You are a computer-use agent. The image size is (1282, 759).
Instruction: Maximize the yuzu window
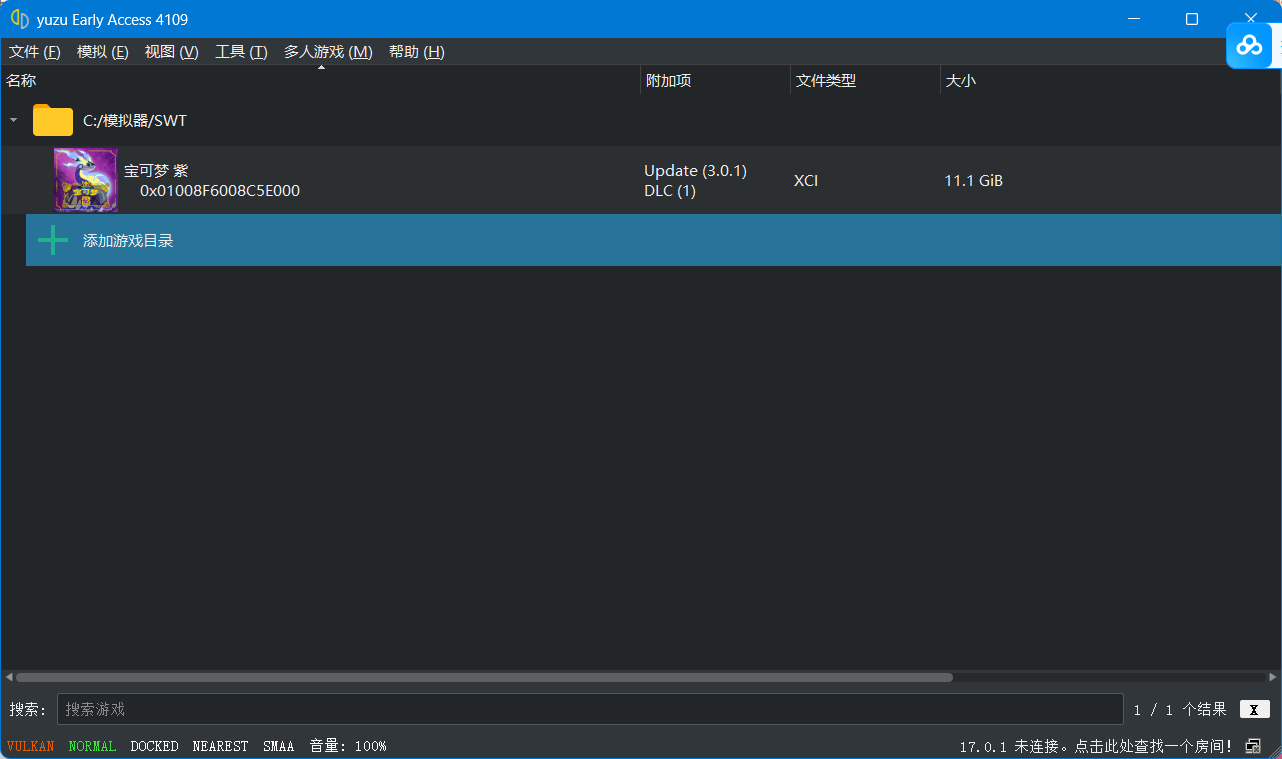(1192, 19)
